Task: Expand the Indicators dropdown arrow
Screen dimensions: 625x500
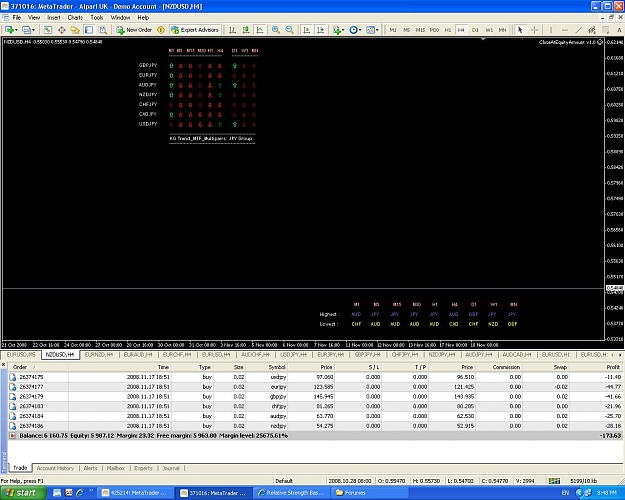Action: pos(343,30)
